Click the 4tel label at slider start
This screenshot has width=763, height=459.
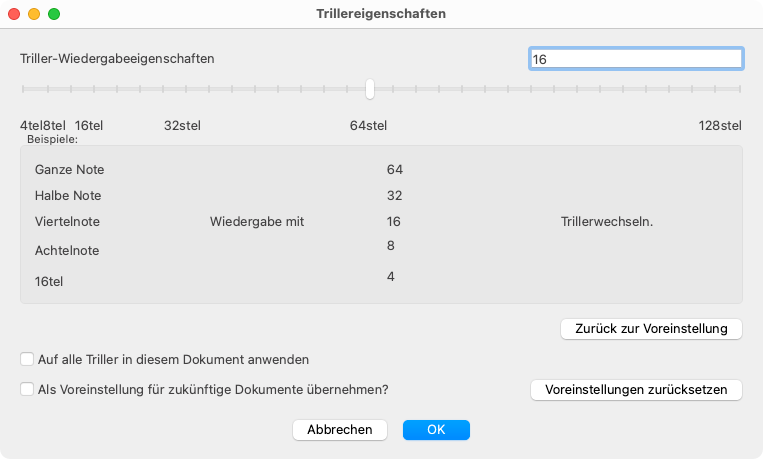(x=30, y=125)
